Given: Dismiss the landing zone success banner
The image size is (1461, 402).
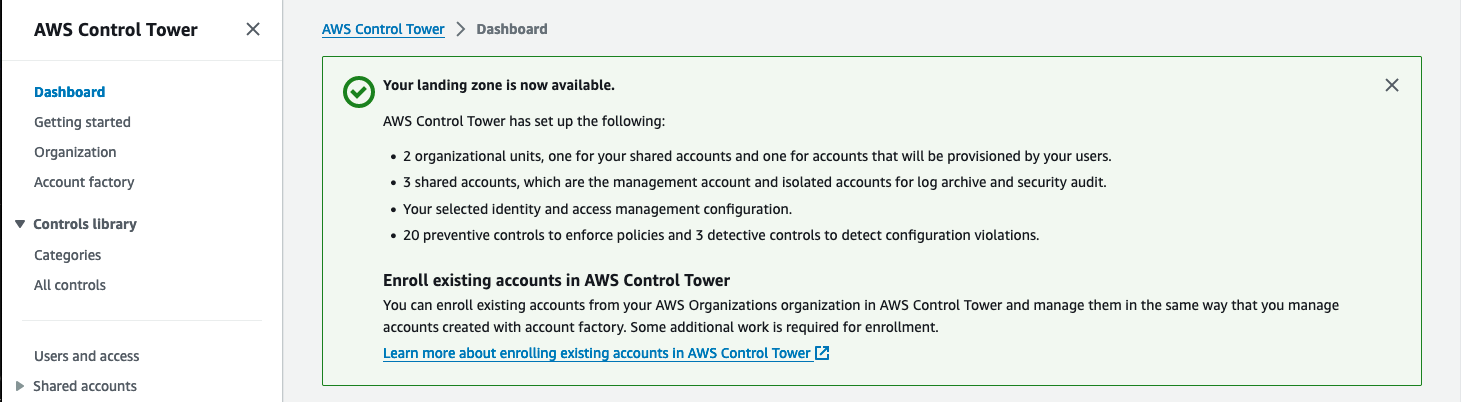Looking at the screenshot, I should tap(1391, 85).
